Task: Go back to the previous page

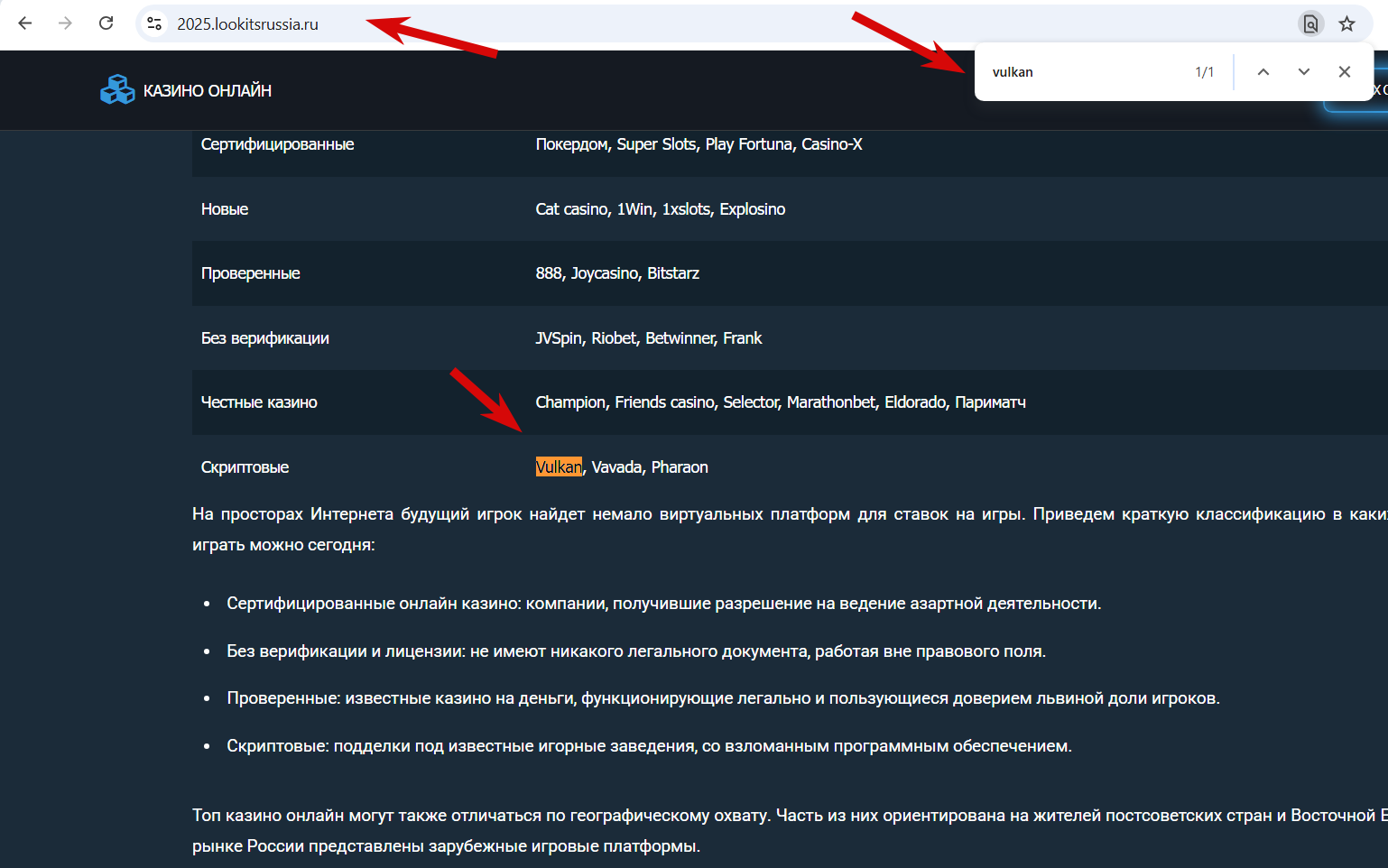Action: point(25,23)
